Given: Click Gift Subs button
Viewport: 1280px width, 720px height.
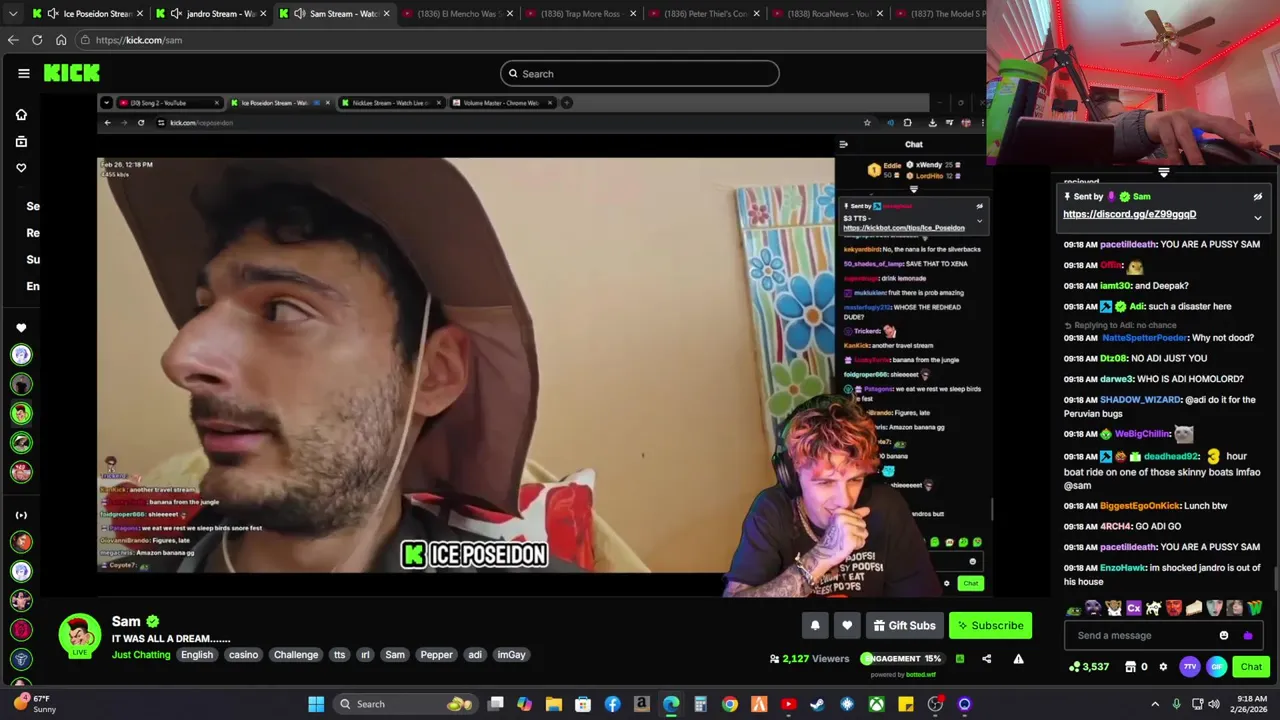Looking at the screenshot, I should tap(904, 625).
